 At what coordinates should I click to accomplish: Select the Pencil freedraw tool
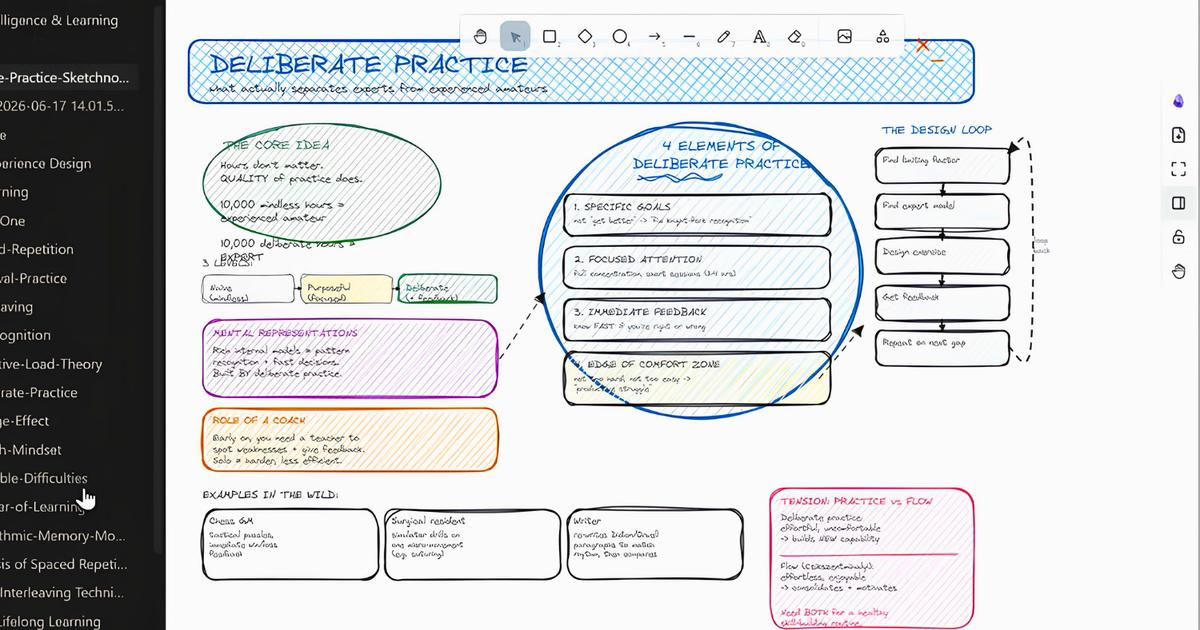point(725,37)
